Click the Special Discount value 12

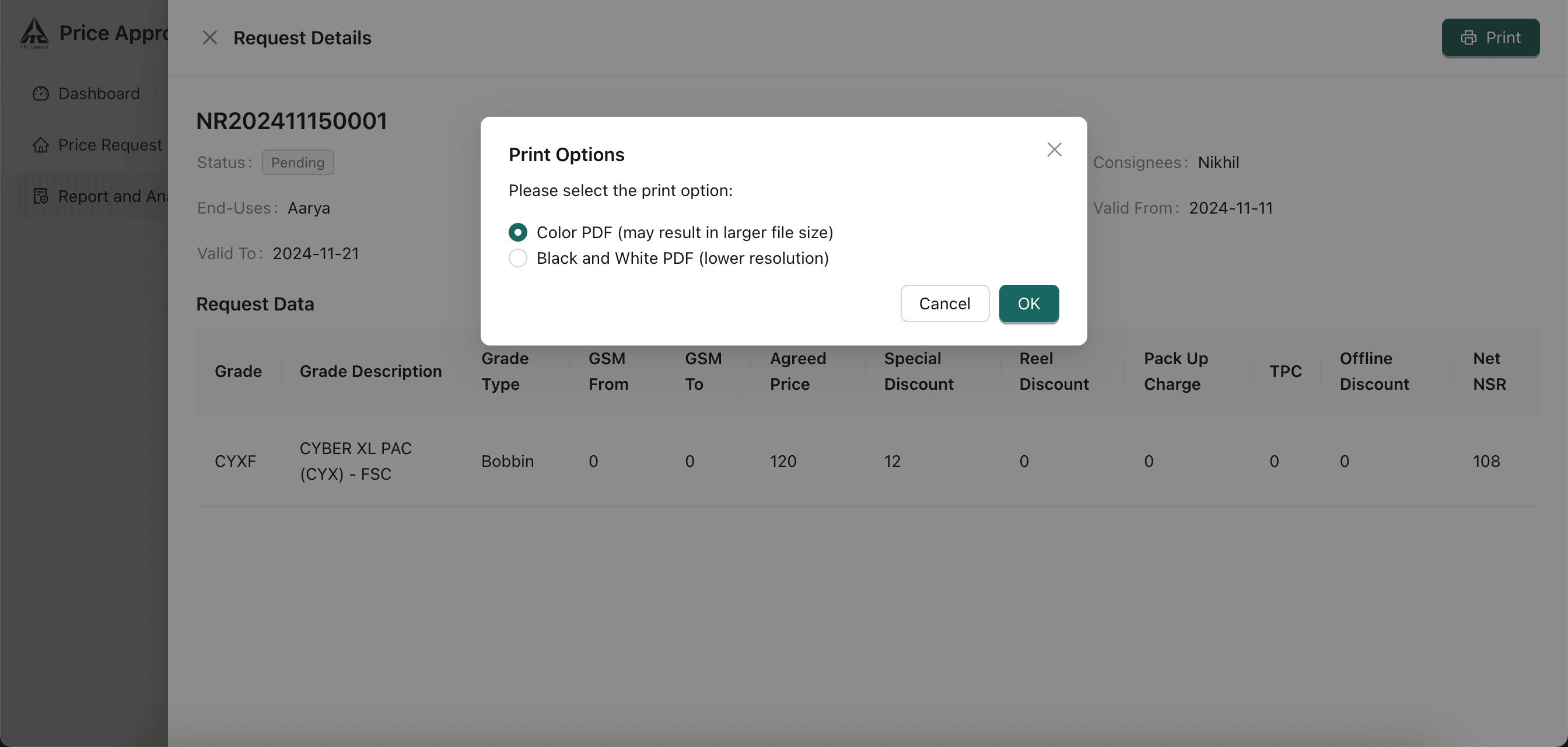[x=892, y=461]
